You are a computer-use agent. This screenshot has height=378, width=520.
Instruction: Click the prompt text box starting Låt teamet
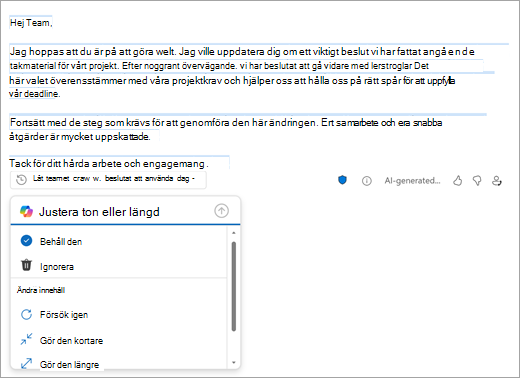108,180
